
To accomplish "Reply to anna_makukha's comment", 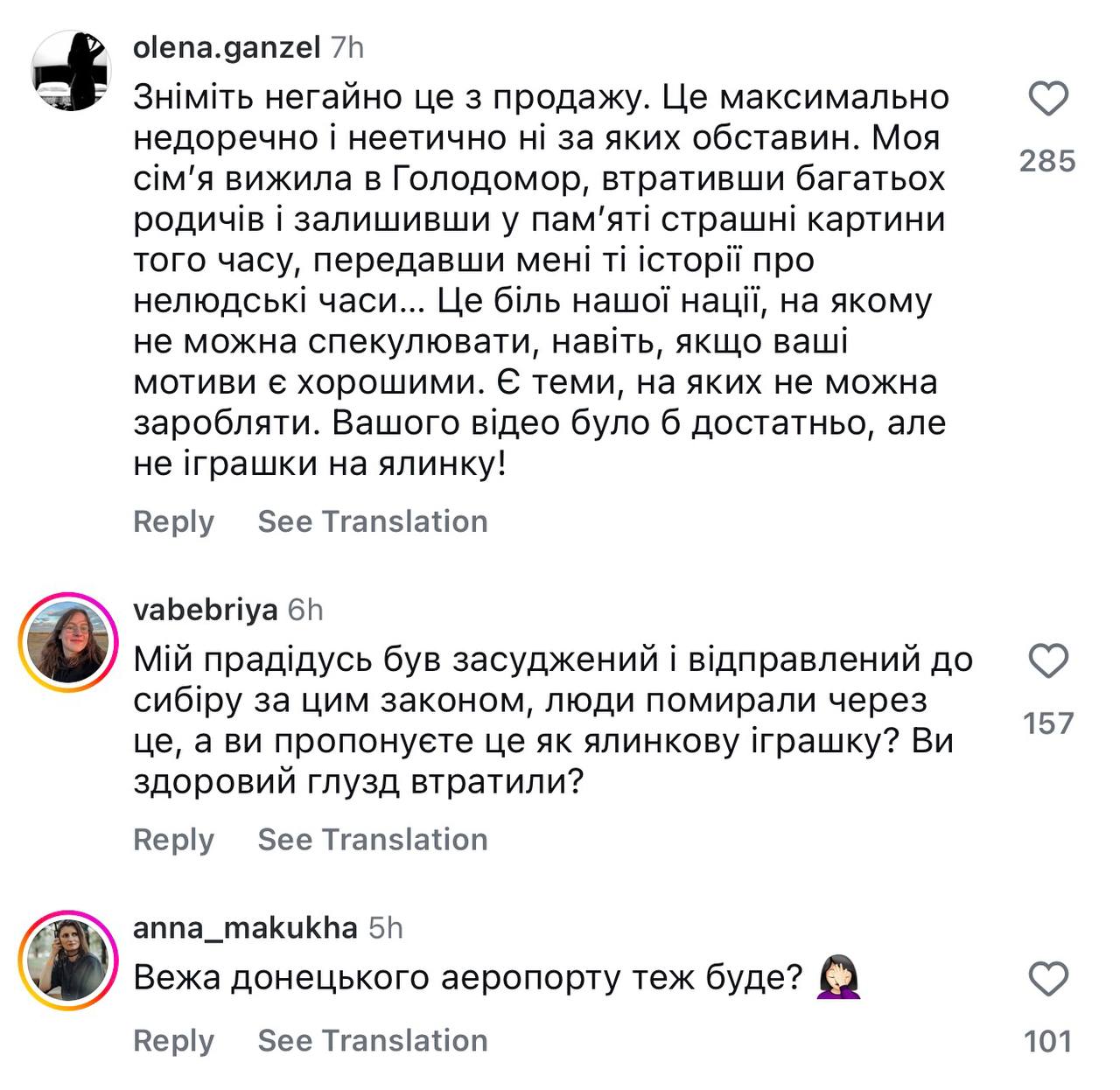I will pyautogui.click(x=173, y=1041).
